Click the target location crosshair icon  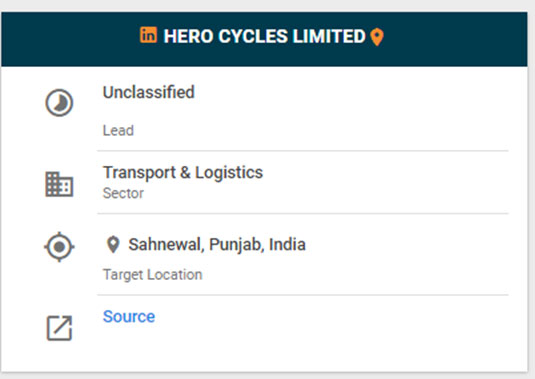pyautogui.click(x=59, y=247)
